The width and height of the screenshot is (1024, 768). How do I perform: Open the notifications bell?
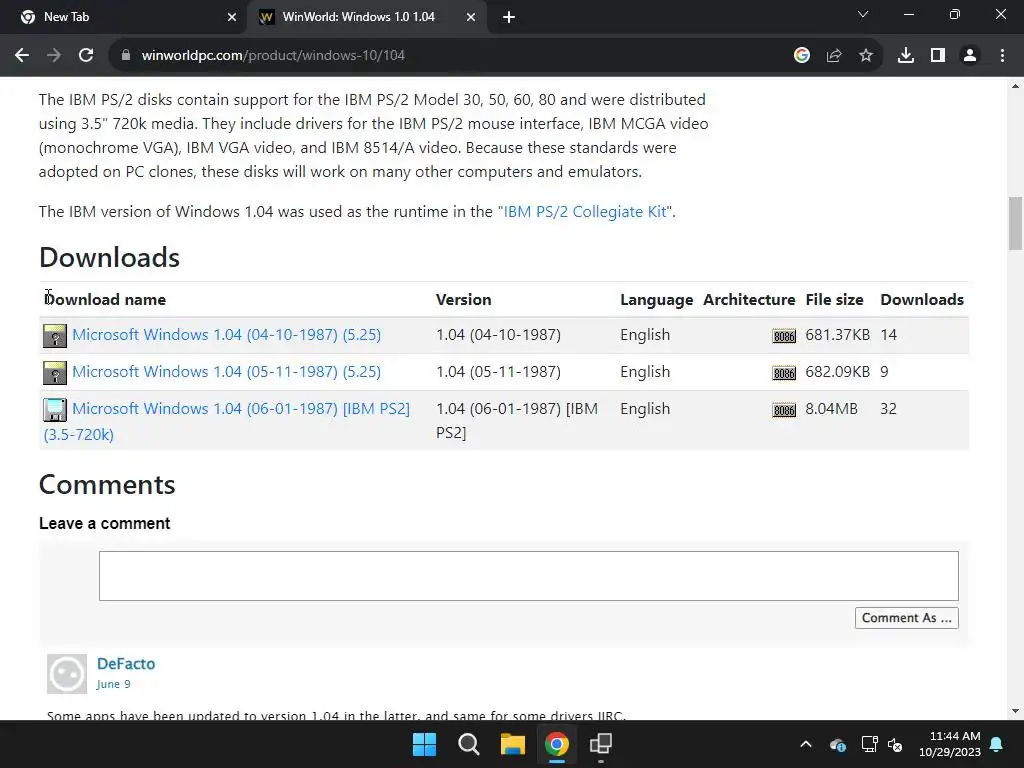coord(997,744)
